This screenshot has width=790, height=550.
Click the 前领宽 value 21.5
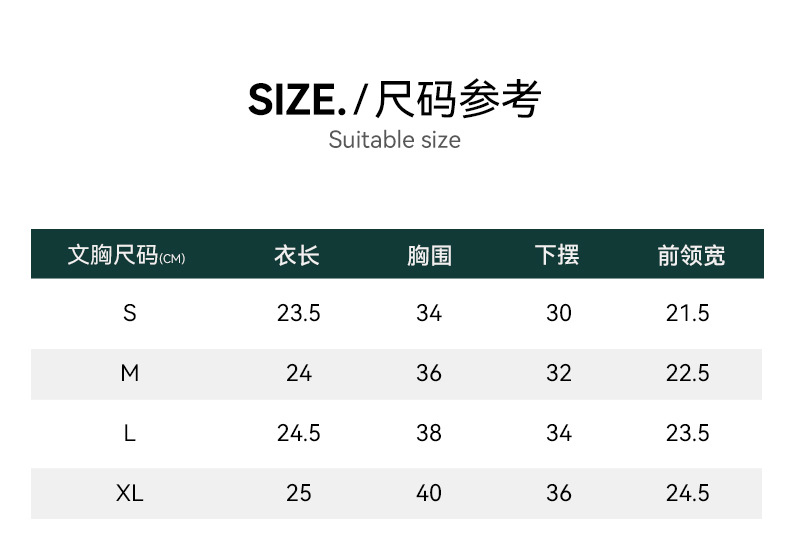688,314
